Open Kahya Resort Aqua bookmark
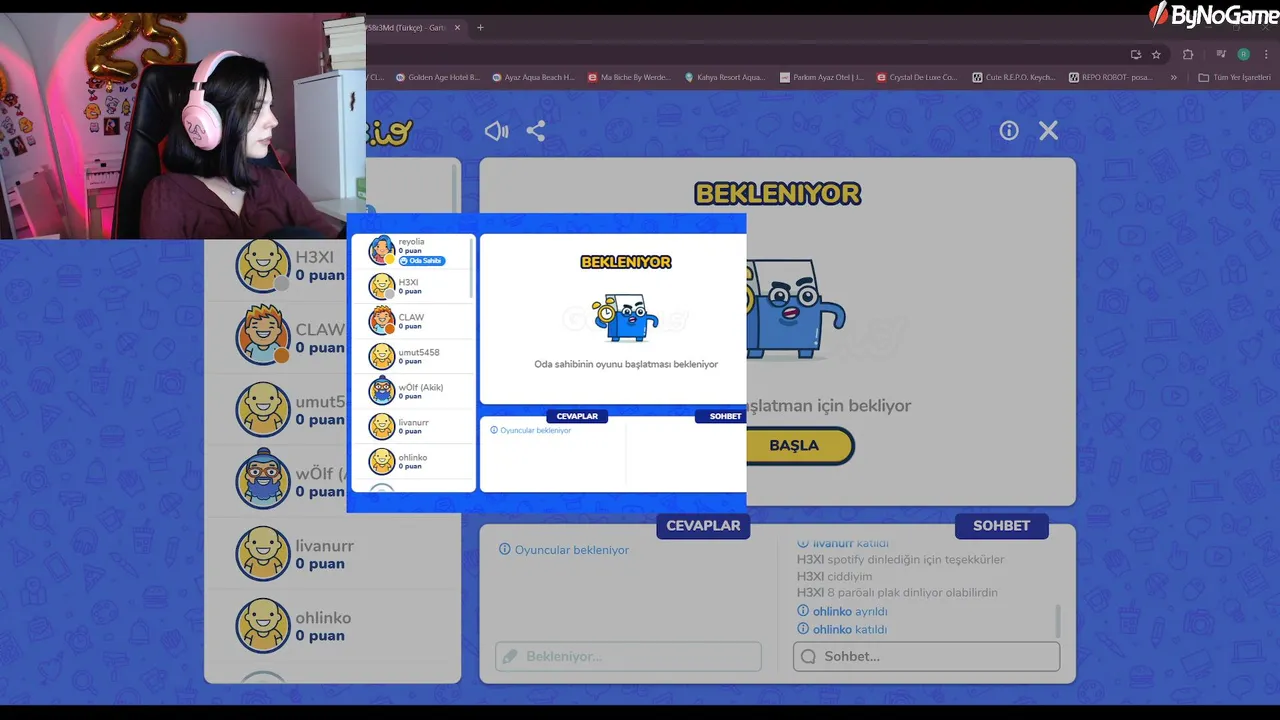The image size is (1280, 720). coord(726,77)
